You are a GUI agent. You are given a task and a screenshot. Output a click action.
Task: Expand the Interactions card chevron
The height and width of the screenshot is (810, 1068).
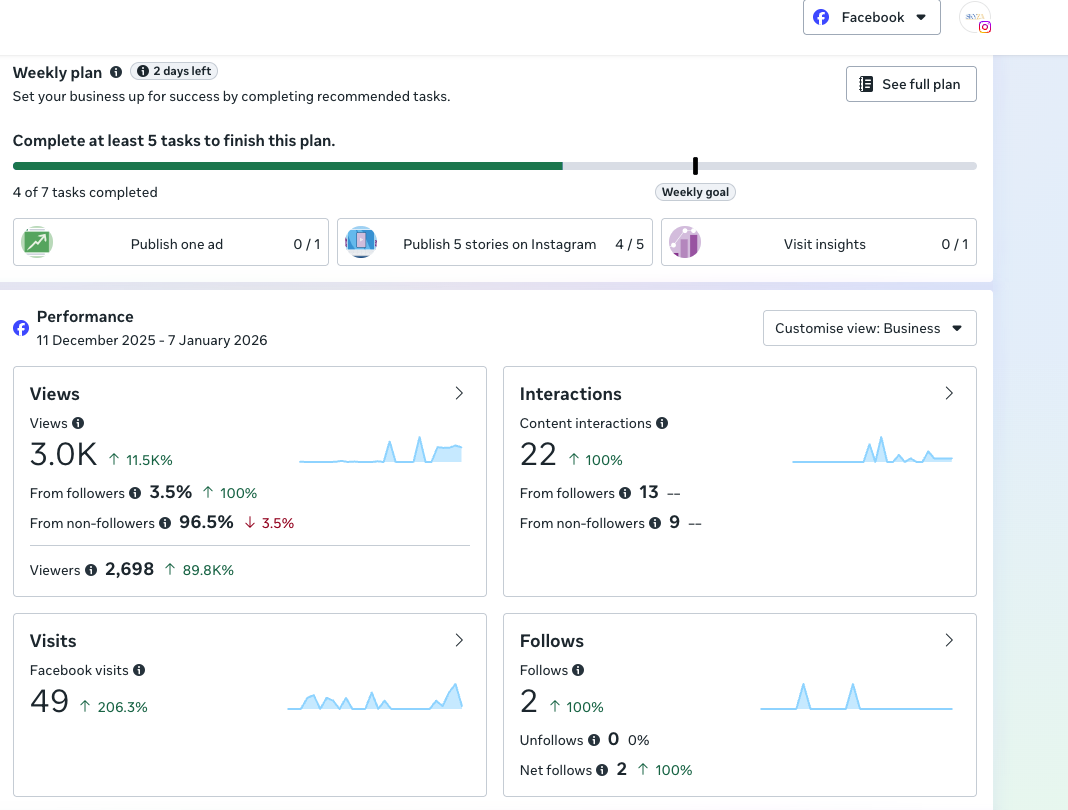click(949, 393)
